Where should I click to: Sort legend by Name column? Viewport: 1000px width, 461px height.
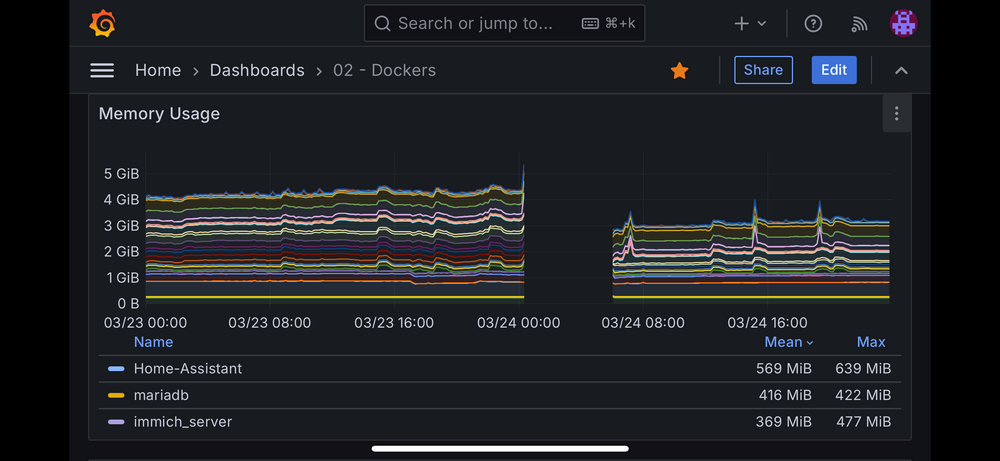154,342
